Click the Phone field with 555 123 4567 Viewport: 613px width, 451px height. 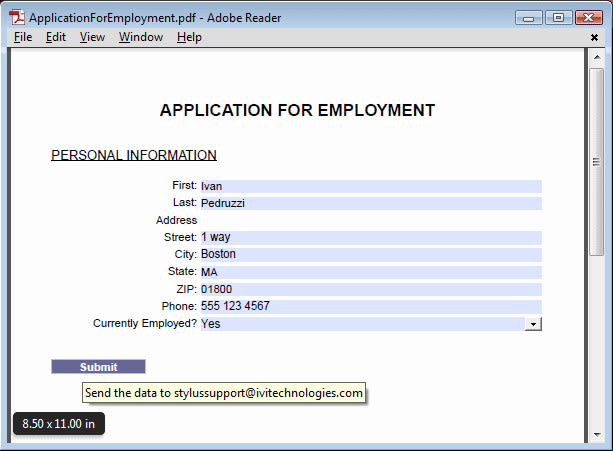click(x=370, y=307)
